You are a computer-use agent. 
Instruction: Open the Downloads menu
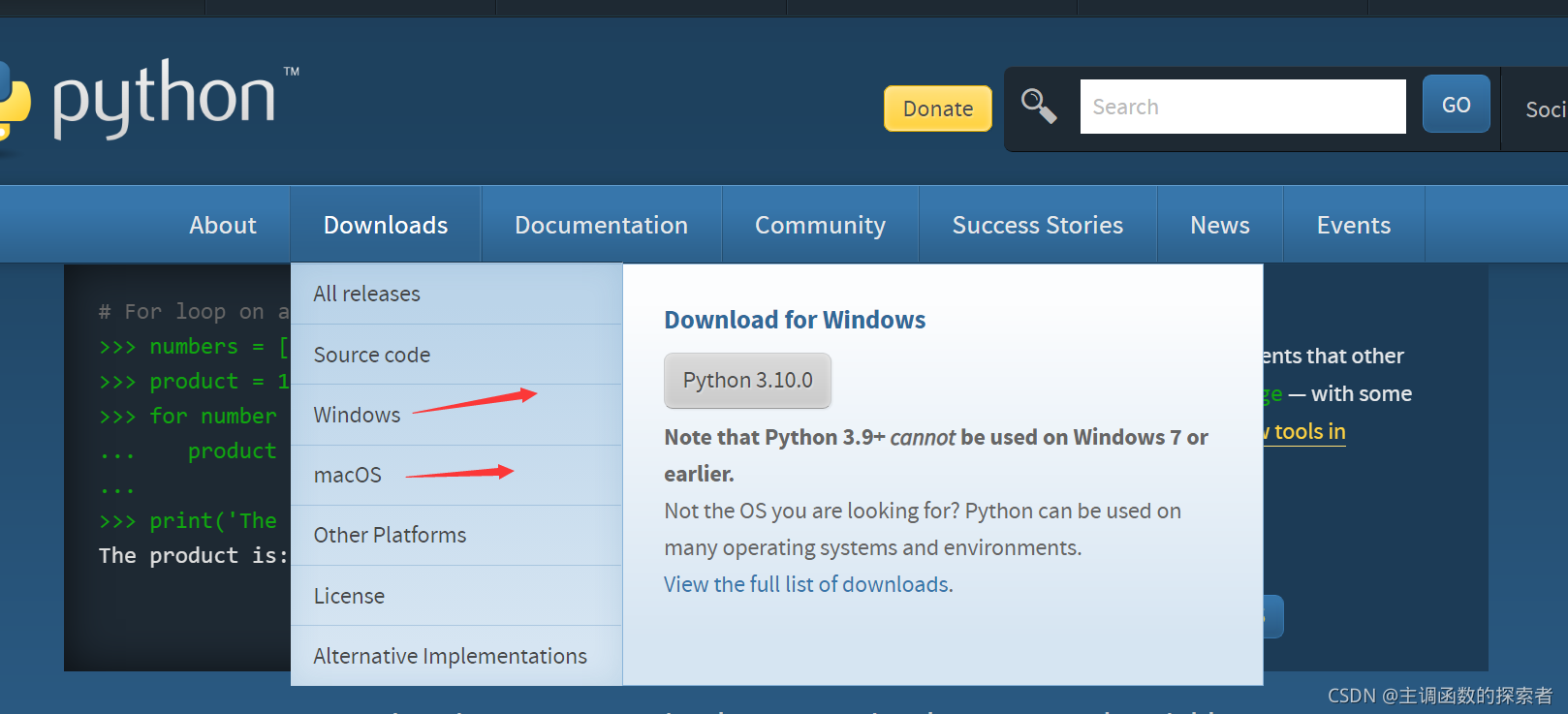coord(386,225)
